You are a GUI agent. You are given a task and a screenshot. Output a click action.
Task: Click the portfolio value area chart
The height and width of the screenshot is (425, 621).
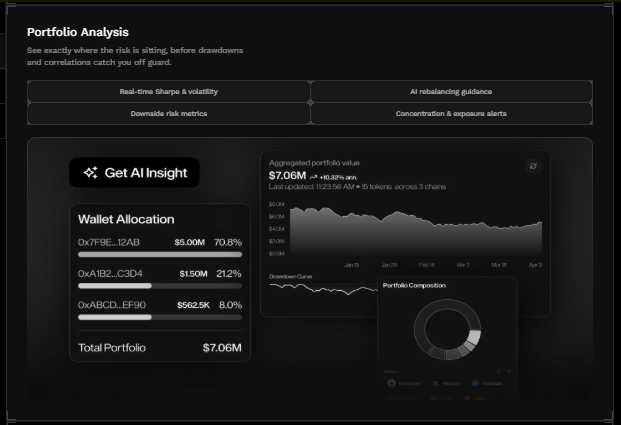click(x=416, y=232)
